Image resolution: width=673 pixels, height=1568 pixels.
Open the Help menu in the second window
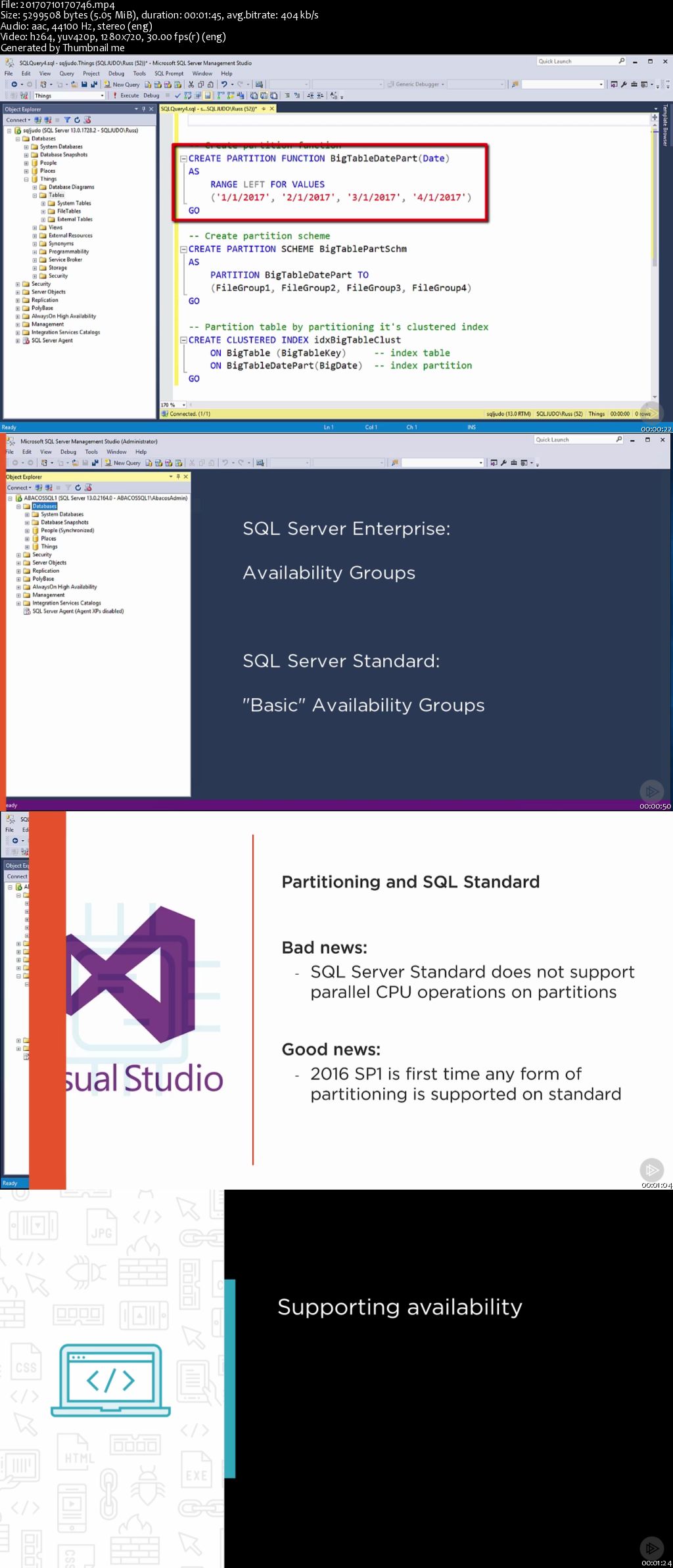pos(141,452)
